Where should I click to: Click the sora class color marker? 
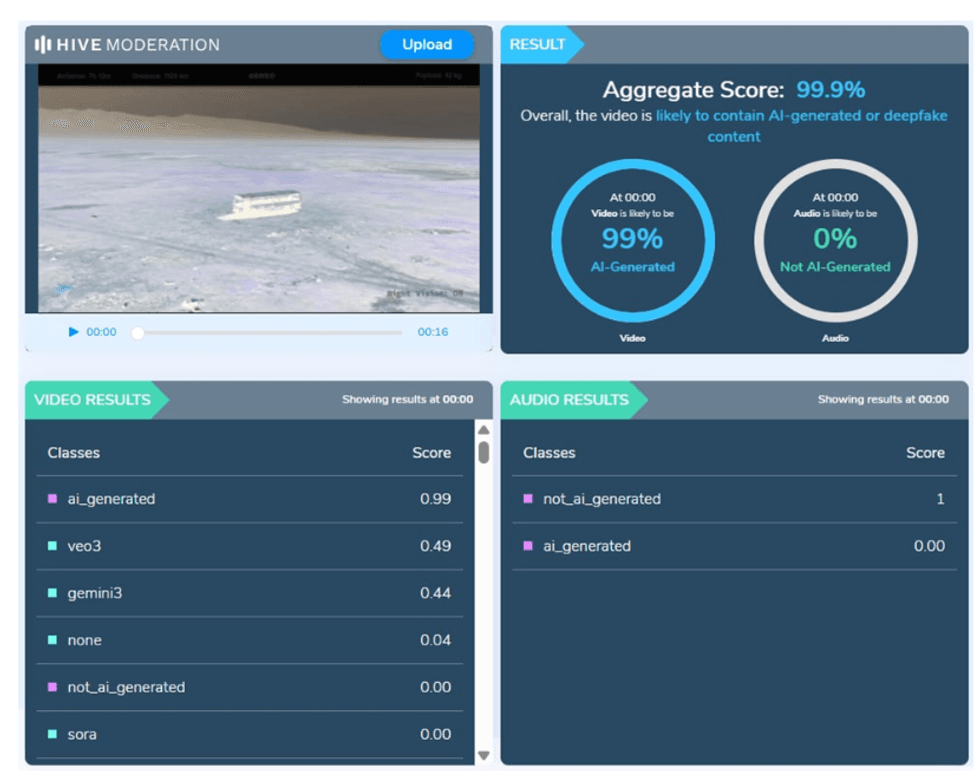point(52,734)
